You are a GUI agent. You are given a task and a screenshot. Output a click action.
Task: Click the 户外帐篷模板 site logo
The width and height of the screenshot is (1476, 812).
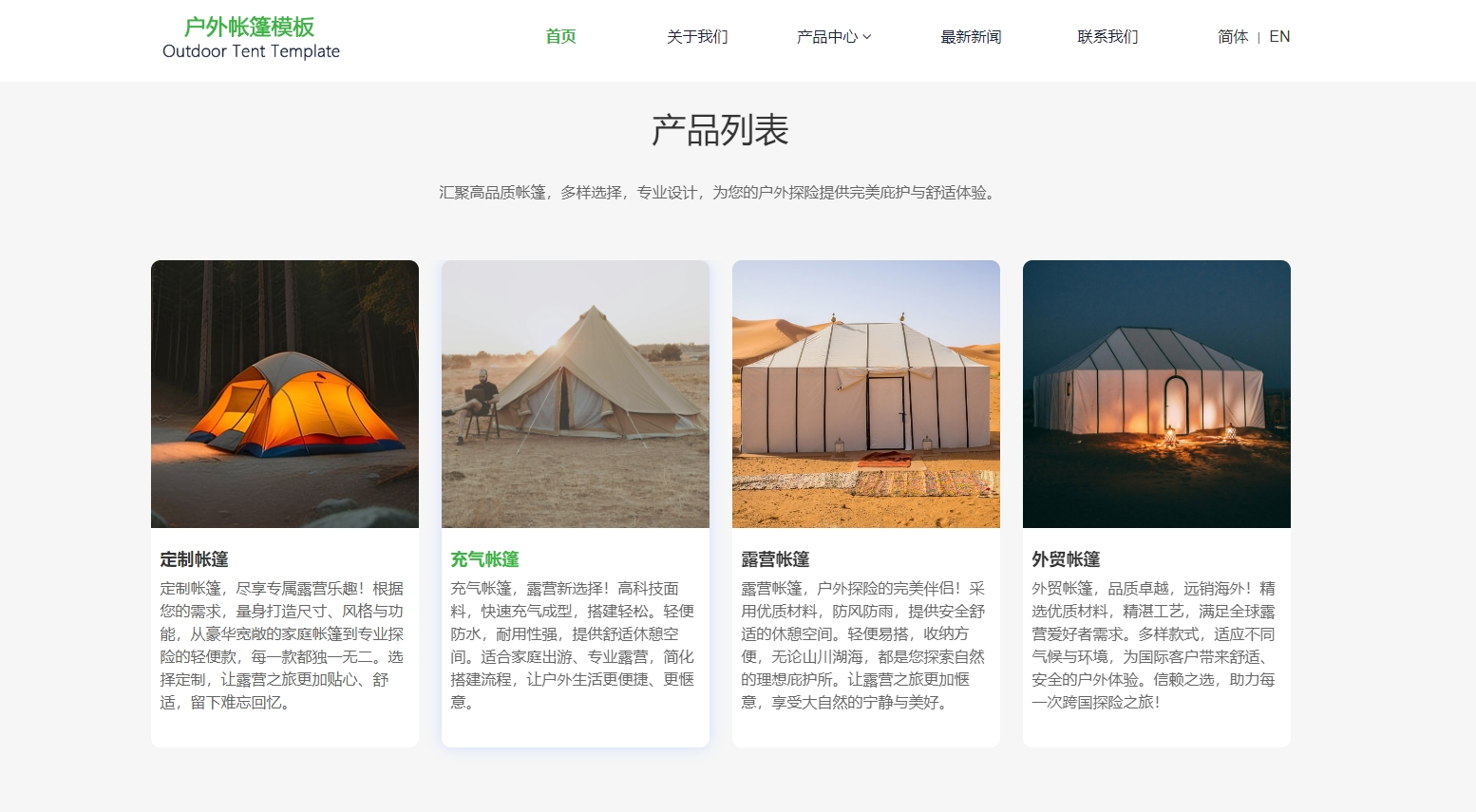click(251, 38)
